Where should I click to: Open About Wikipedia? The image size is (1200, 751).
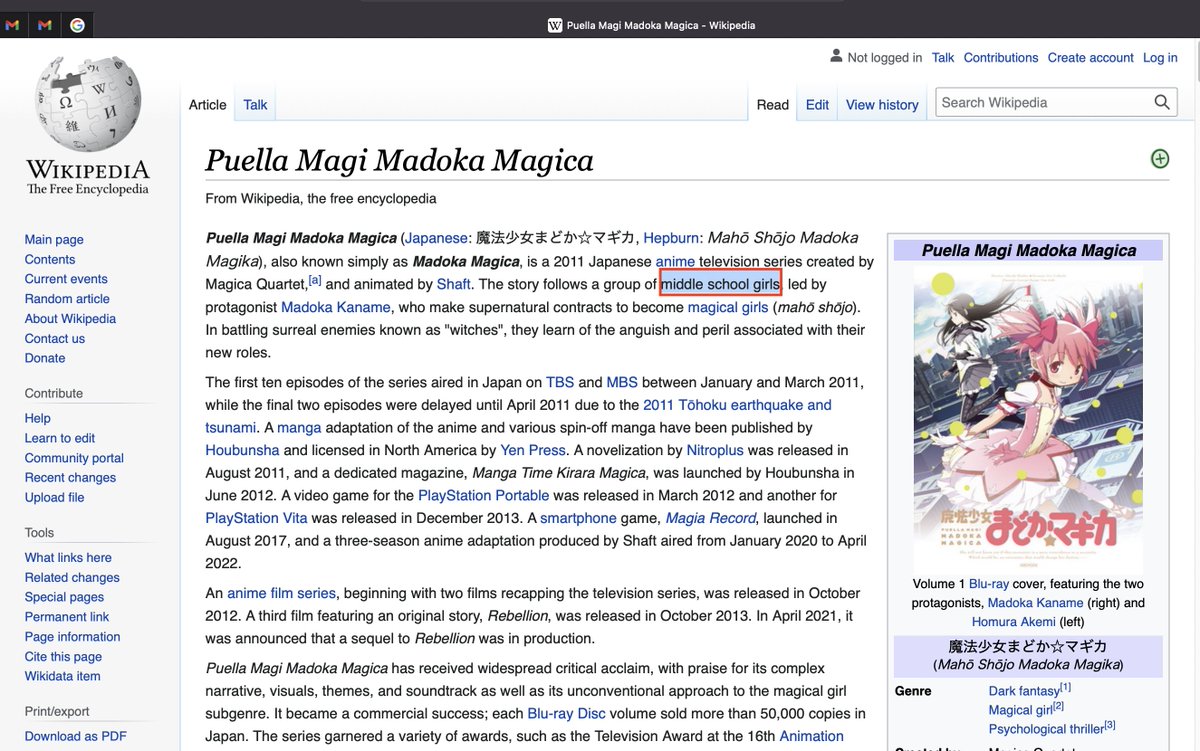(x=70, y=319)
